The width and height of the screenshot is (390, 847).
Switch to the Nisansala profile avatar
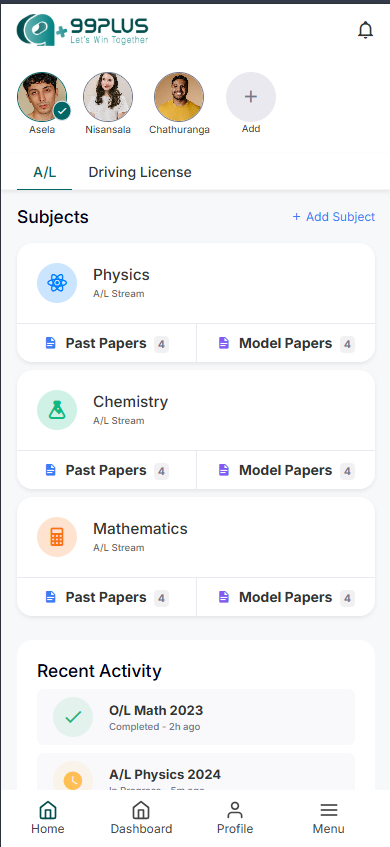[x=108, y=97]
